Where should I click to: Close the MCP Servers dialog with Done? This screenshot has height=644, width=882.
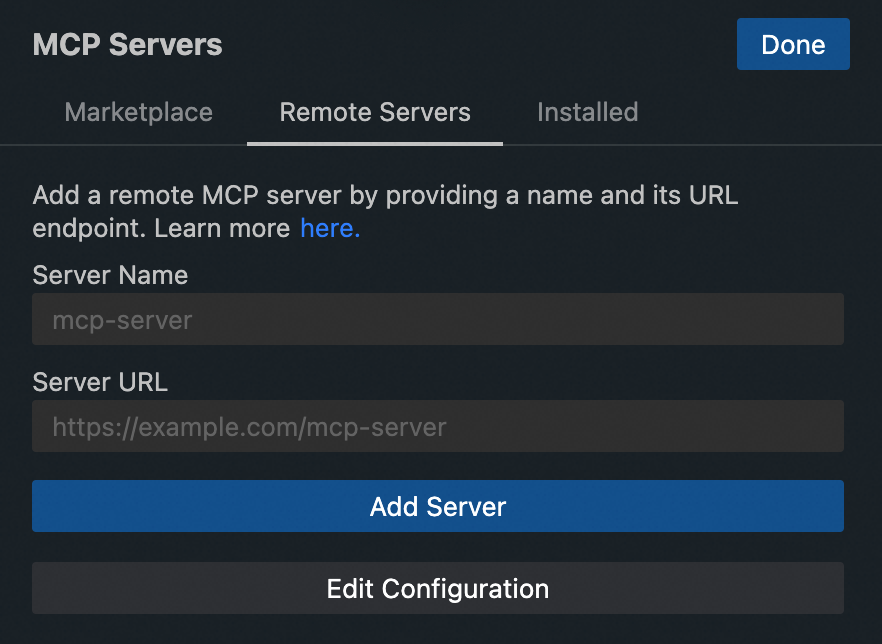coord(793,45)
